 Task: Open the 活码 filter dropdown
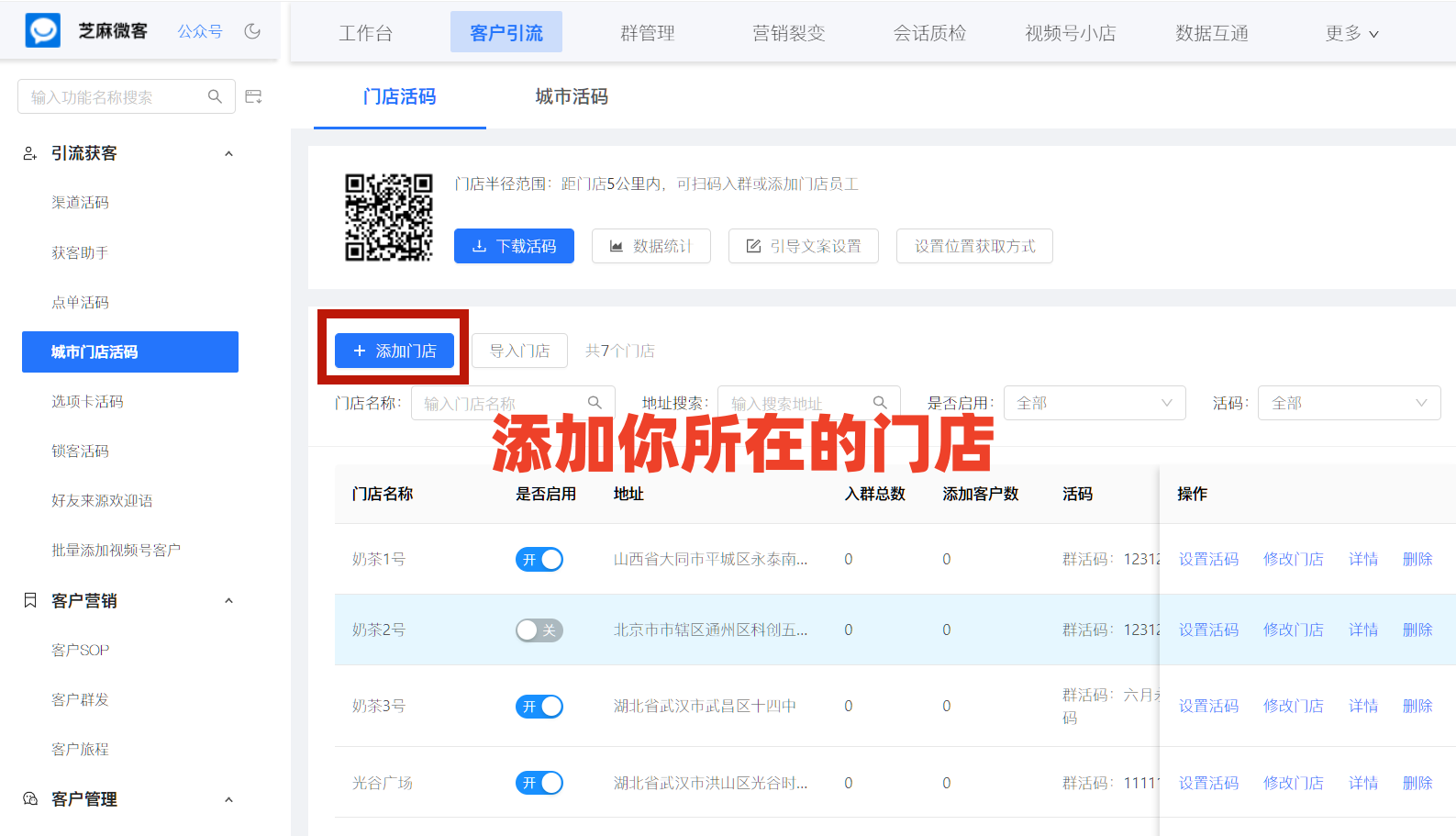pos(1349,403)
